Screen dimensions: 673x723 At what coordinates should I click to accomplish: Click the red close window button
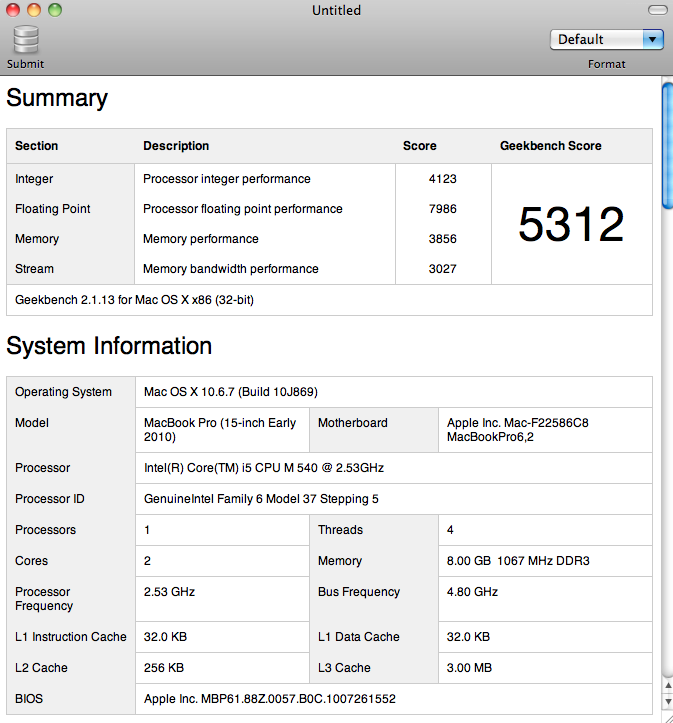coord(13,10)
